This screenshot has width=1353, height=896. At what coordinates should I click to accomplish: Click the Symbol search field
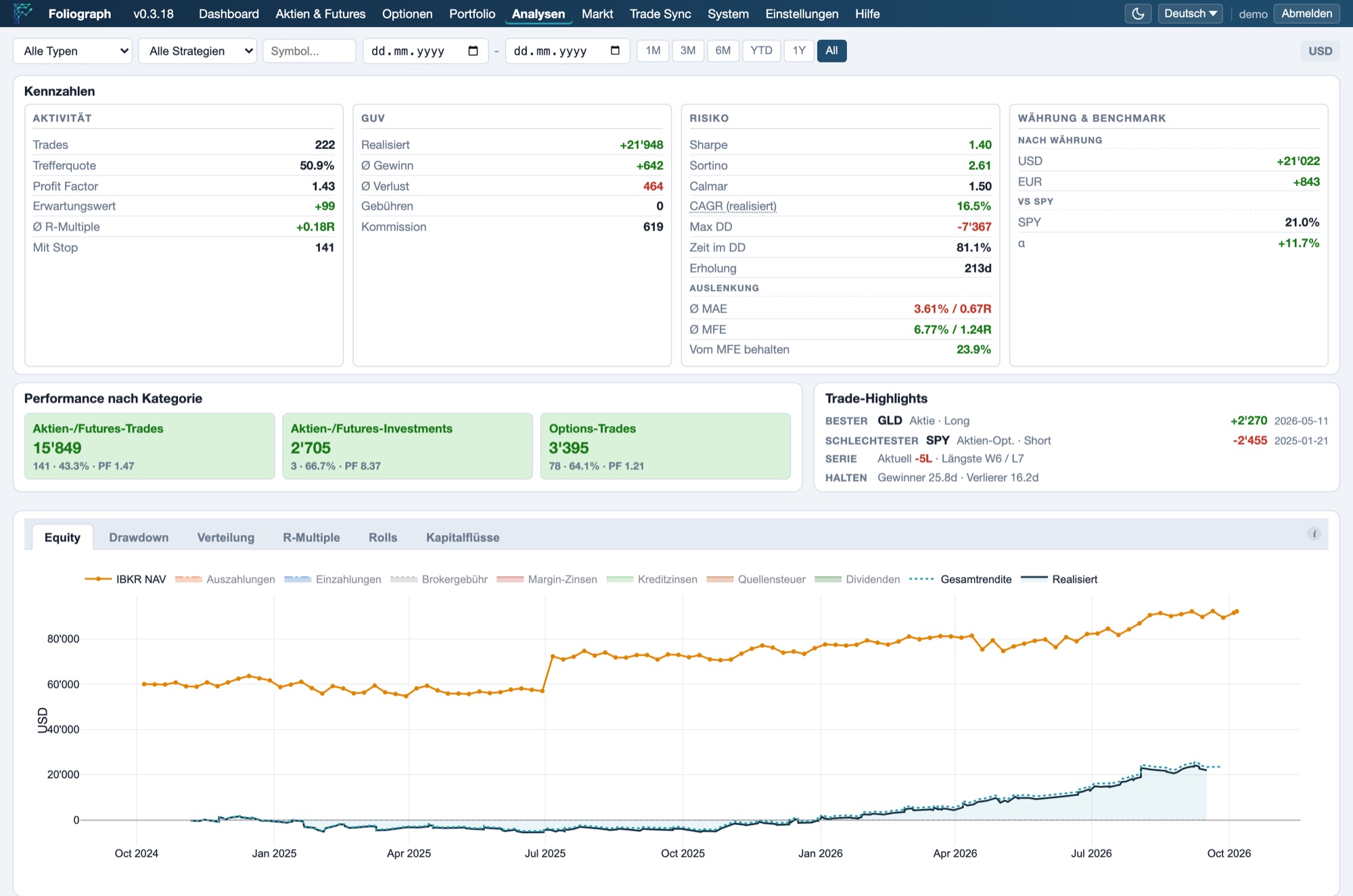click(309, 51)
